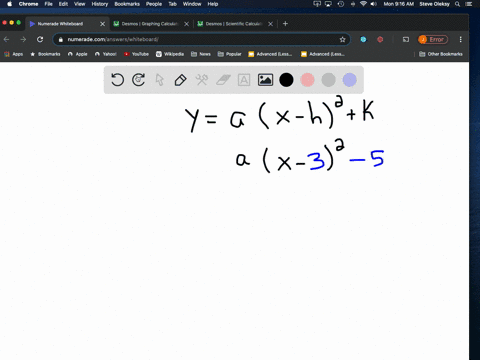Expand the Other Bookmarks folder
Screen dimensions: 480x360
441,54
